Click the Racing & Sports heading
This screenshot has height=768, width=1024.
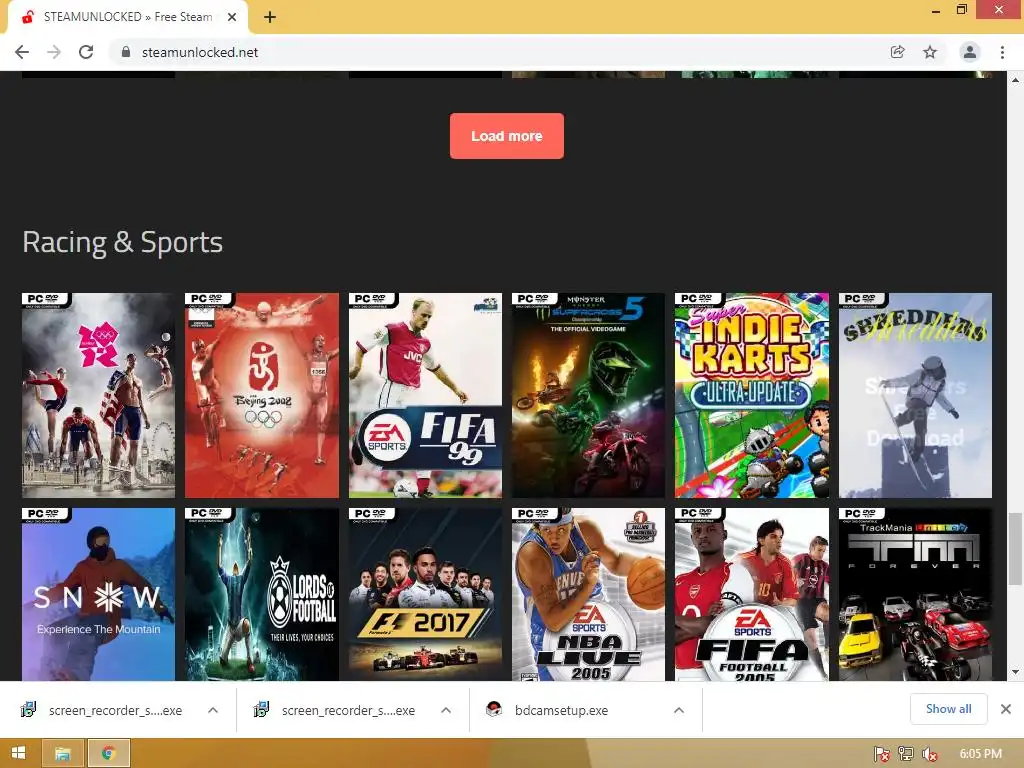coord(123,242)
